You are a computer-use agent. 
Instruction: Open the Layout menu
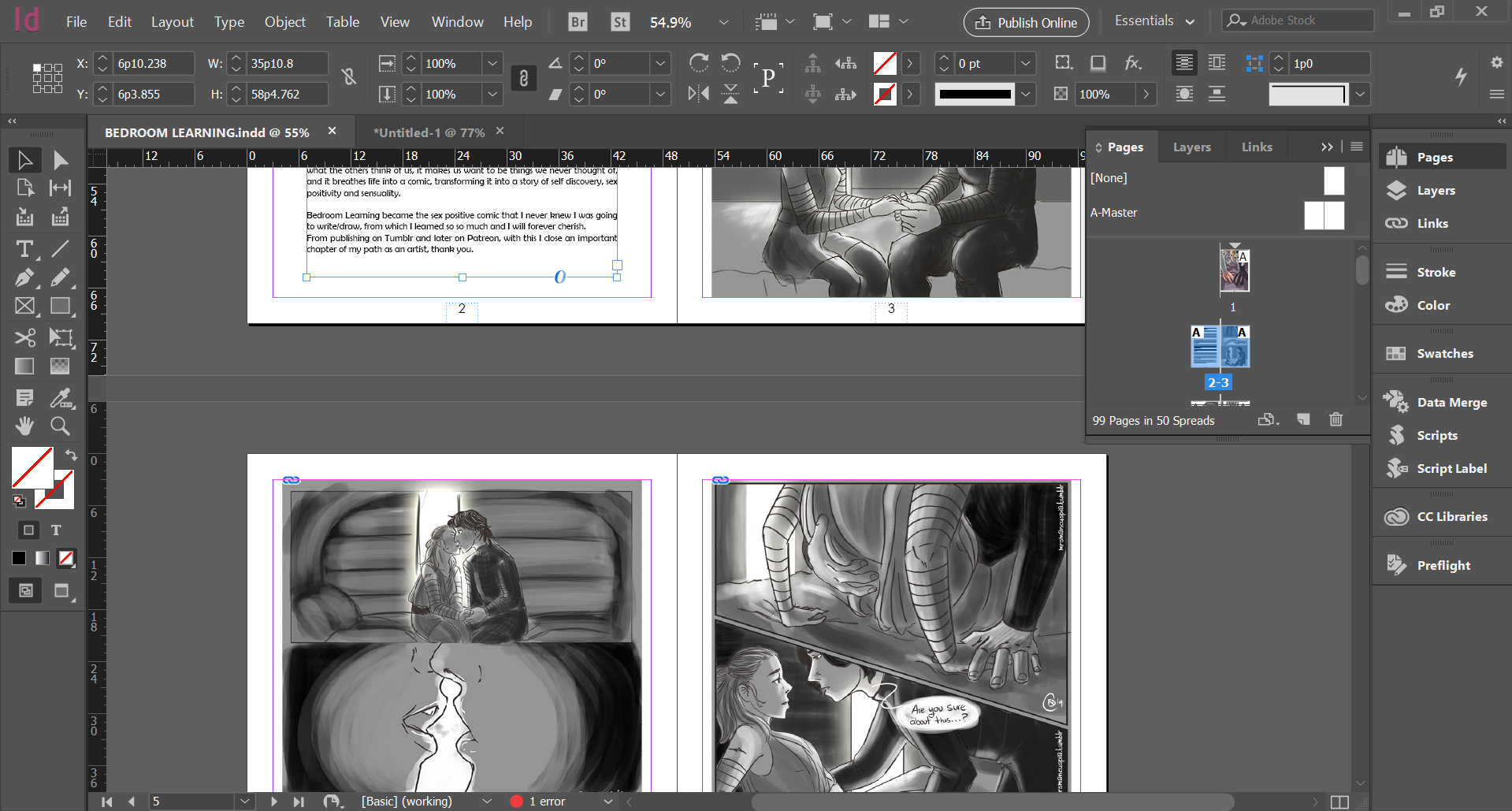173,22
